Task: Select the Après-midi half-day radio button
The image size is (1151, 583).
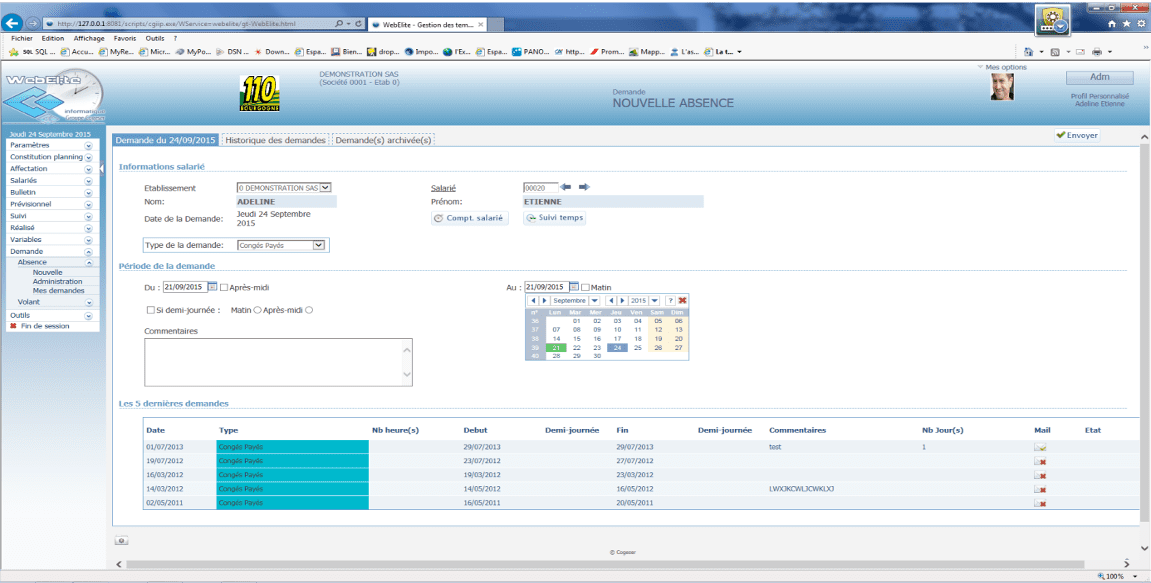Action: (x=309, y=311)
